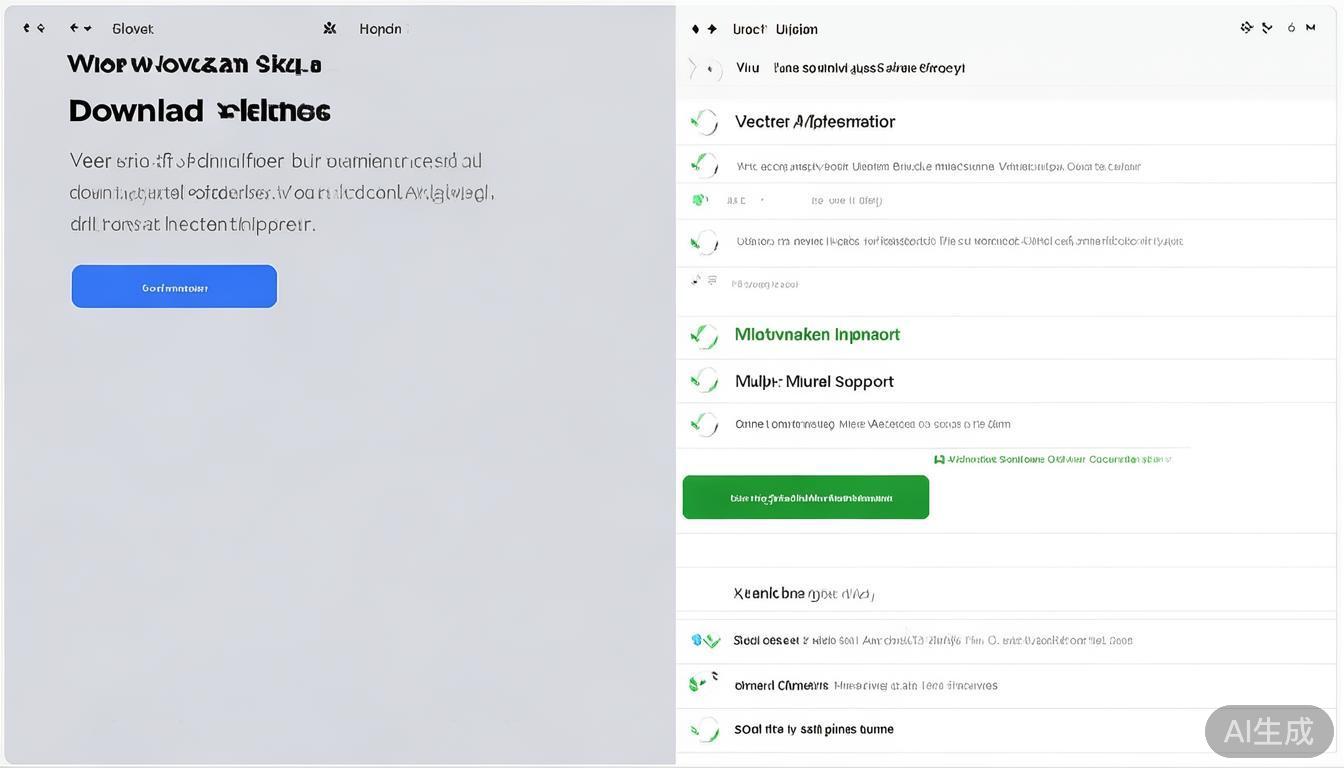Screen dimensions: 1344x768
Task: Select the Glovet menu item
Action: pyautogui.click(x=133, y=29)
